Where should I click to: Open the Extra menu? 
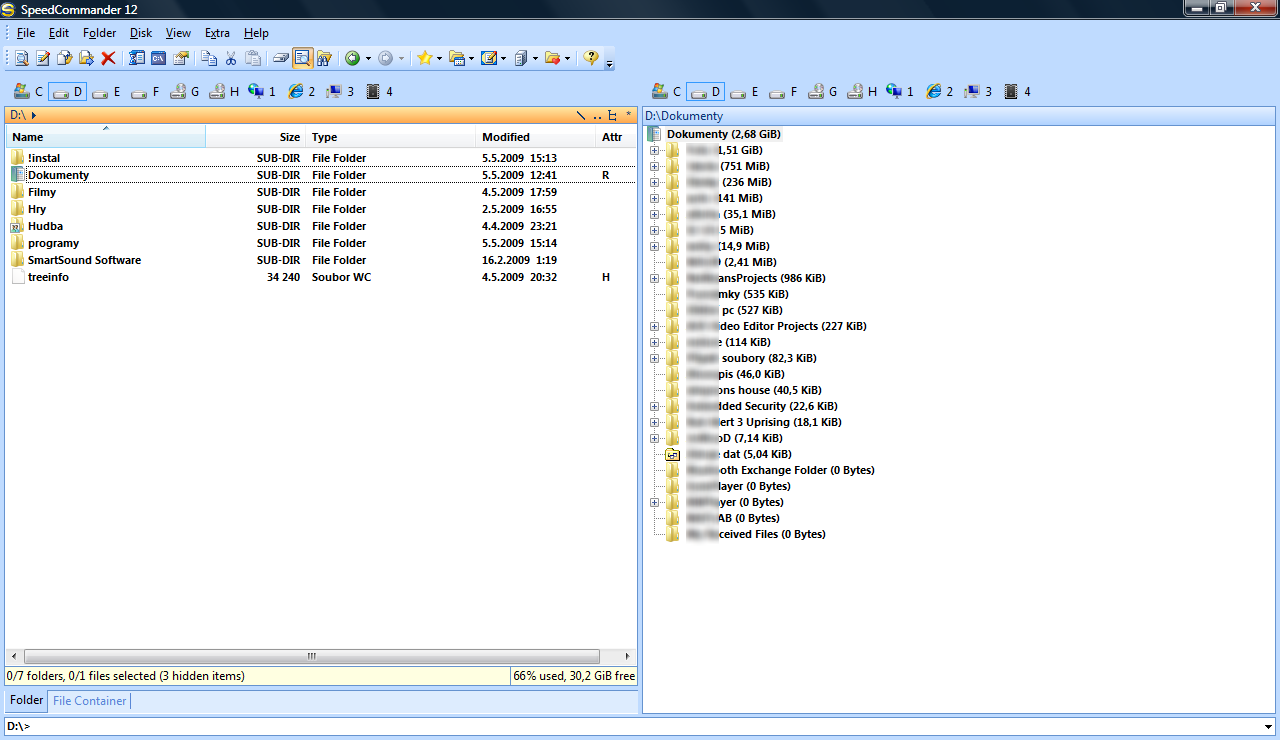pyautogui.click(x=217, y=33)
